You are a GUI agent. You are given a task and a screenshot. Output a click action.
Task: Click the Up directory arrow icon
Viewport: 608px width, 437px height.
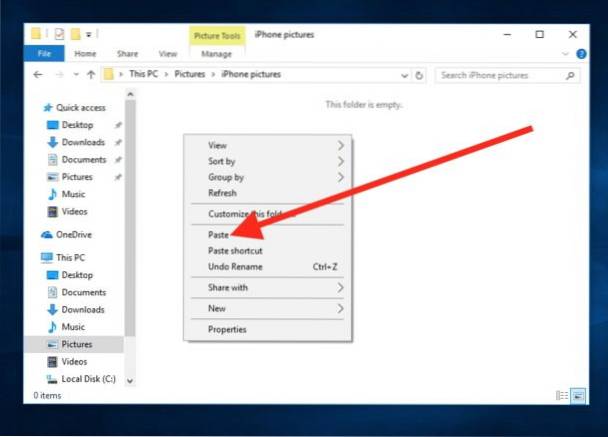pos(91,75)
